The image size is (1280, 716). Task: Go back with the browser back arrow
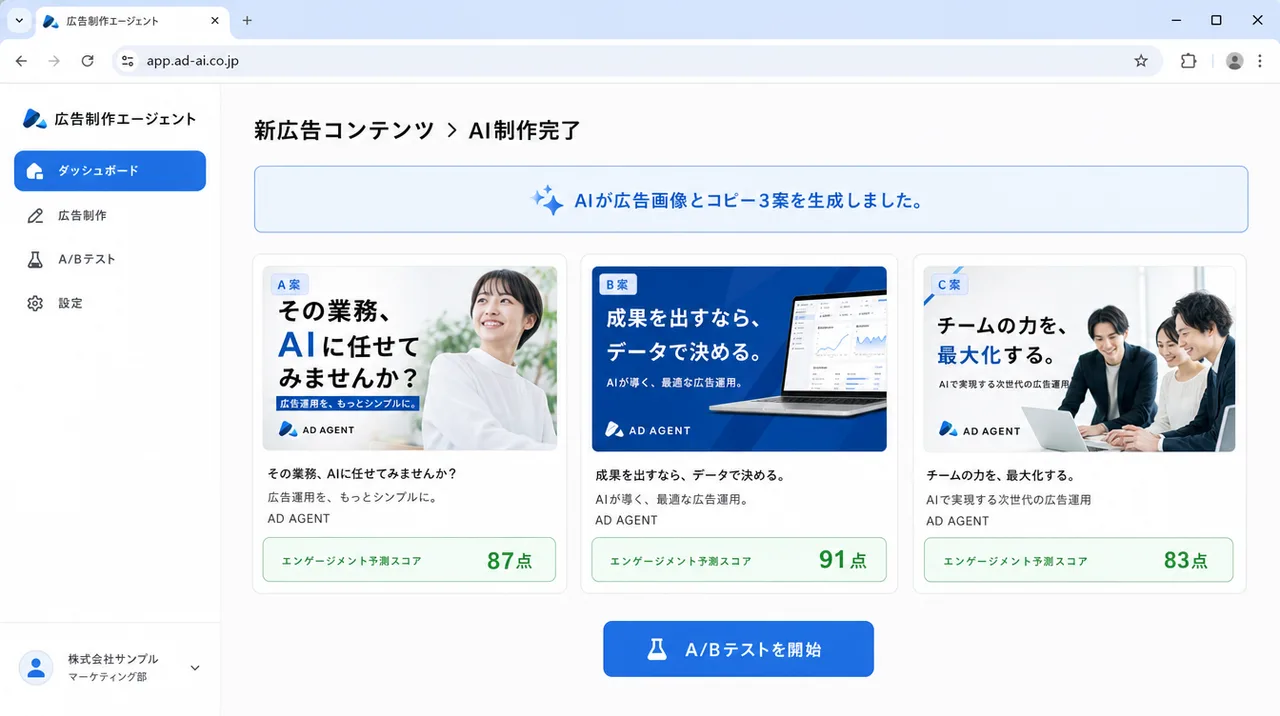[x=21, y=61]
